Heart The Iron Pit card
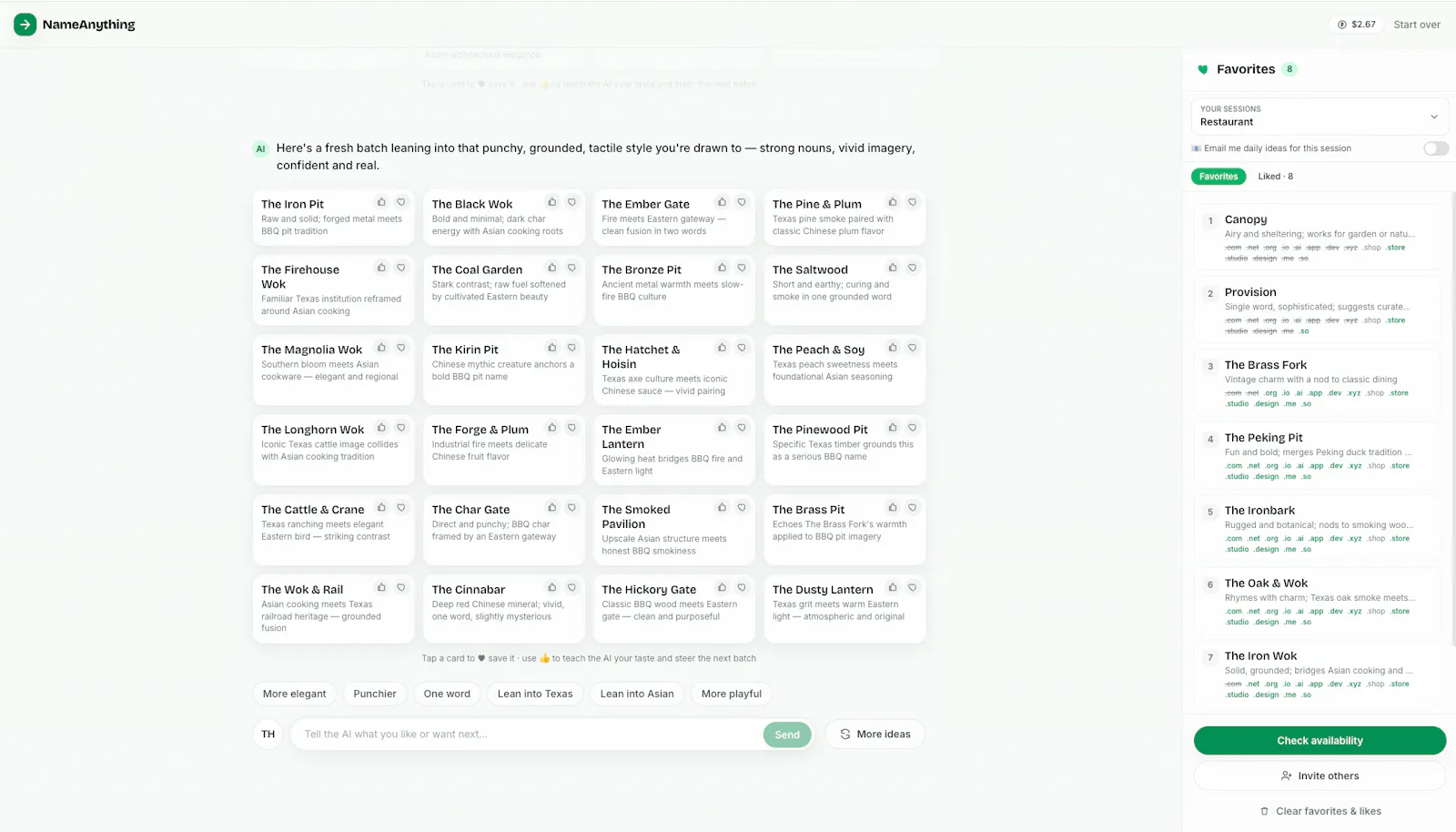This screenshot has width=1456, height=832. (x=401, y=202)
